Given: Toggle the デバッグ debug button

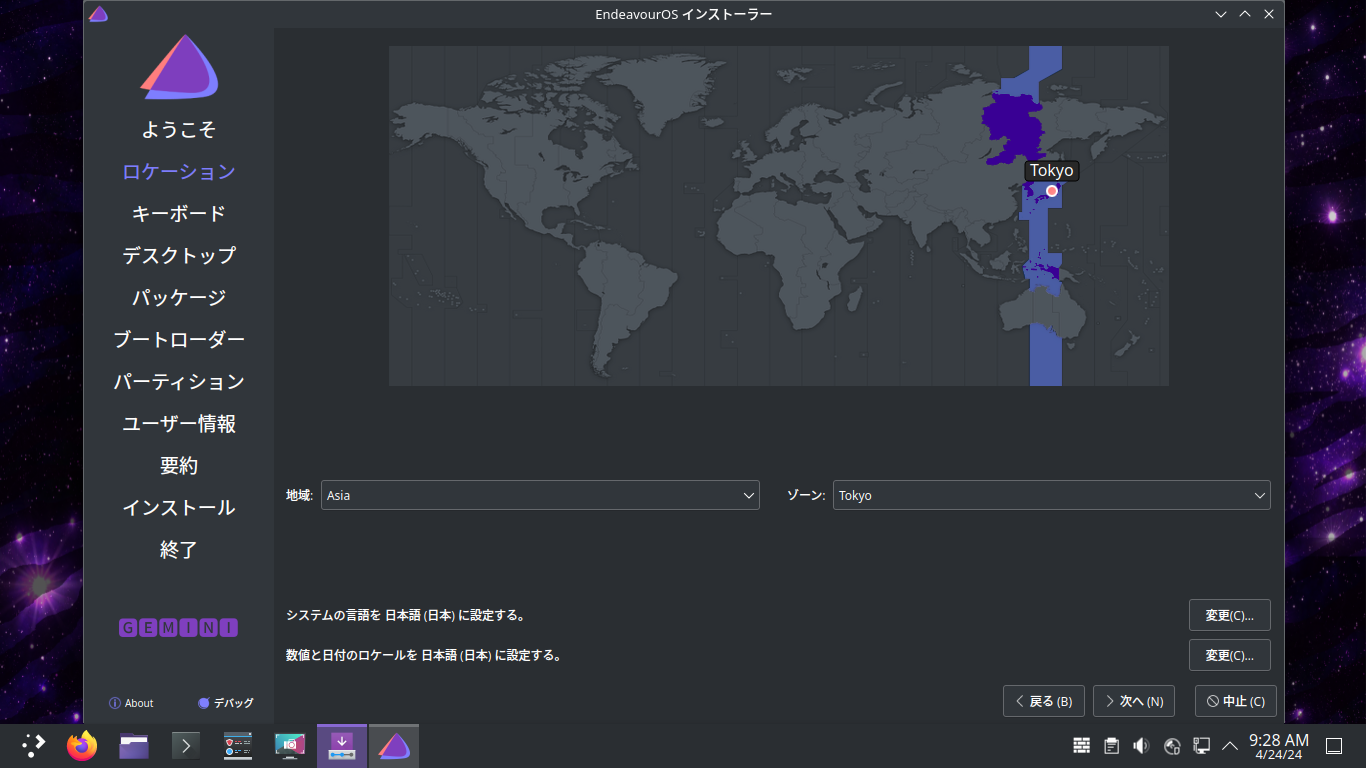Looking at the screenshot, I should [x=226, y=703].
